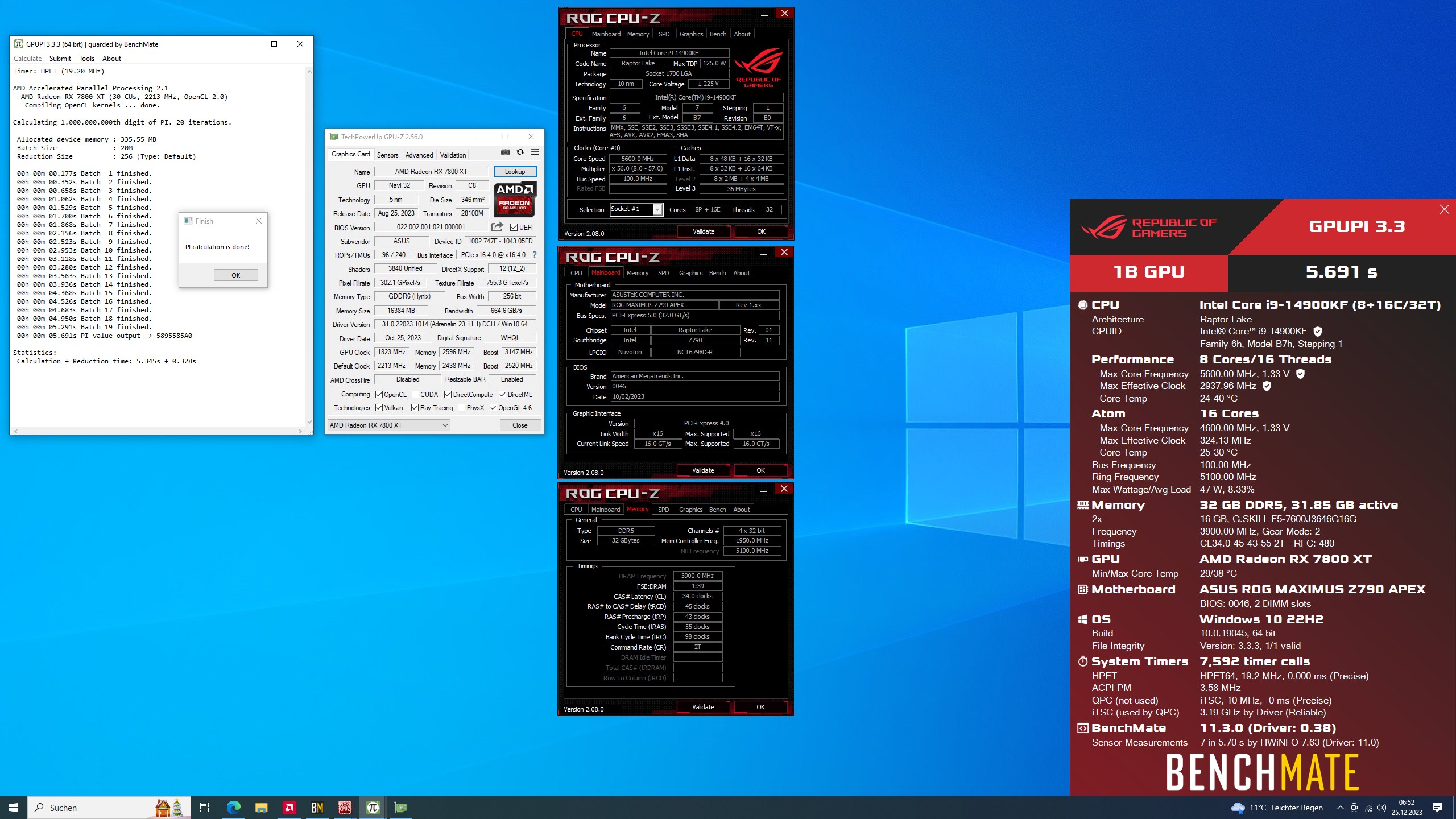Toggle the CUDA checkbox
This screenshot has width=1456, height=819.
coord(415,394)
